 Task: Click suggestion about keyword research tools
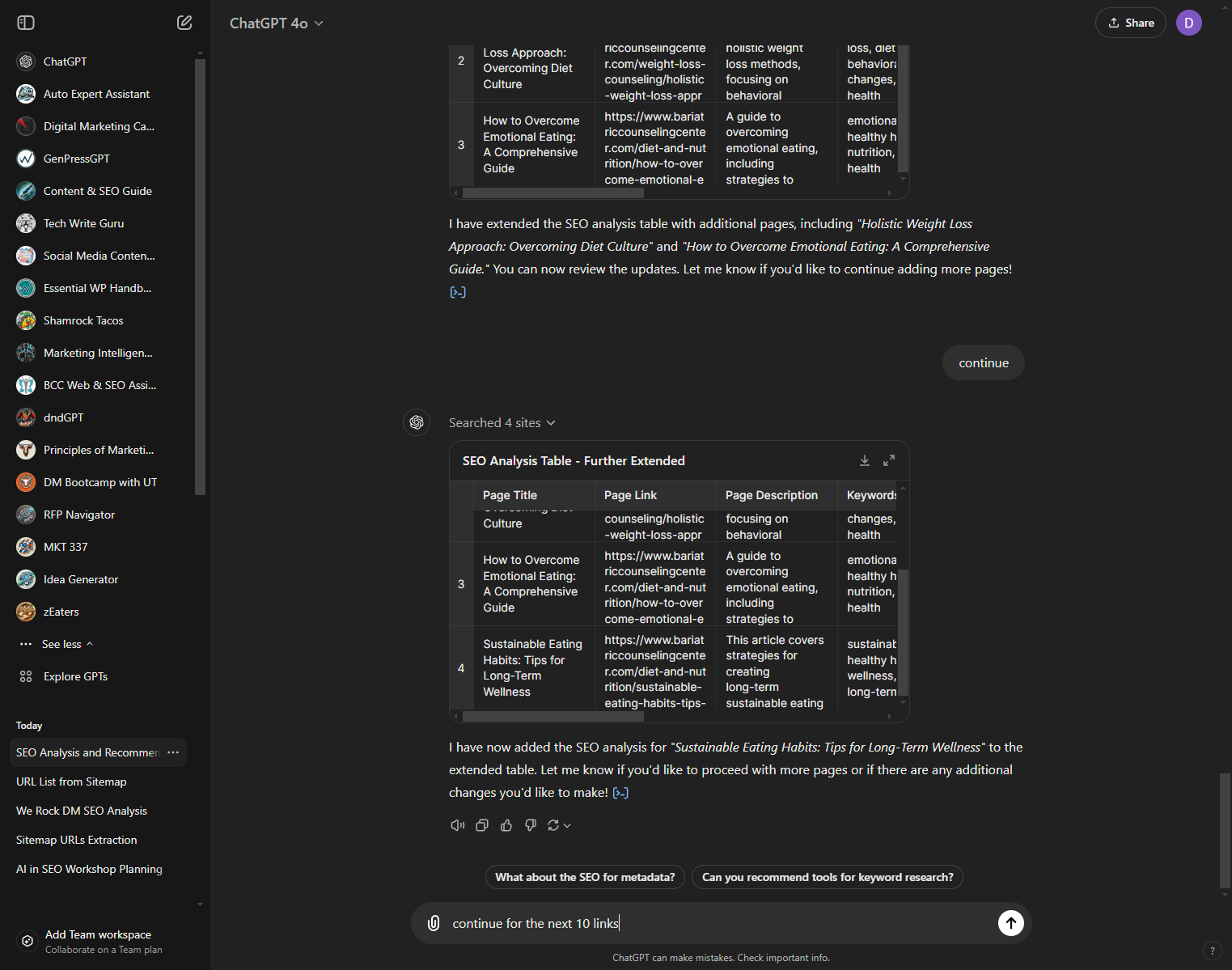(x=828, y=877)
